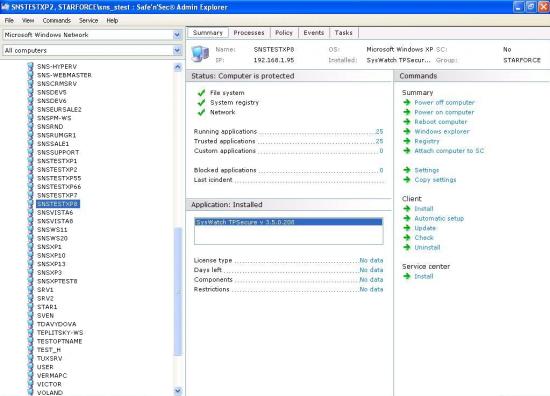Click the Automatic setup link

click(439, 219)
